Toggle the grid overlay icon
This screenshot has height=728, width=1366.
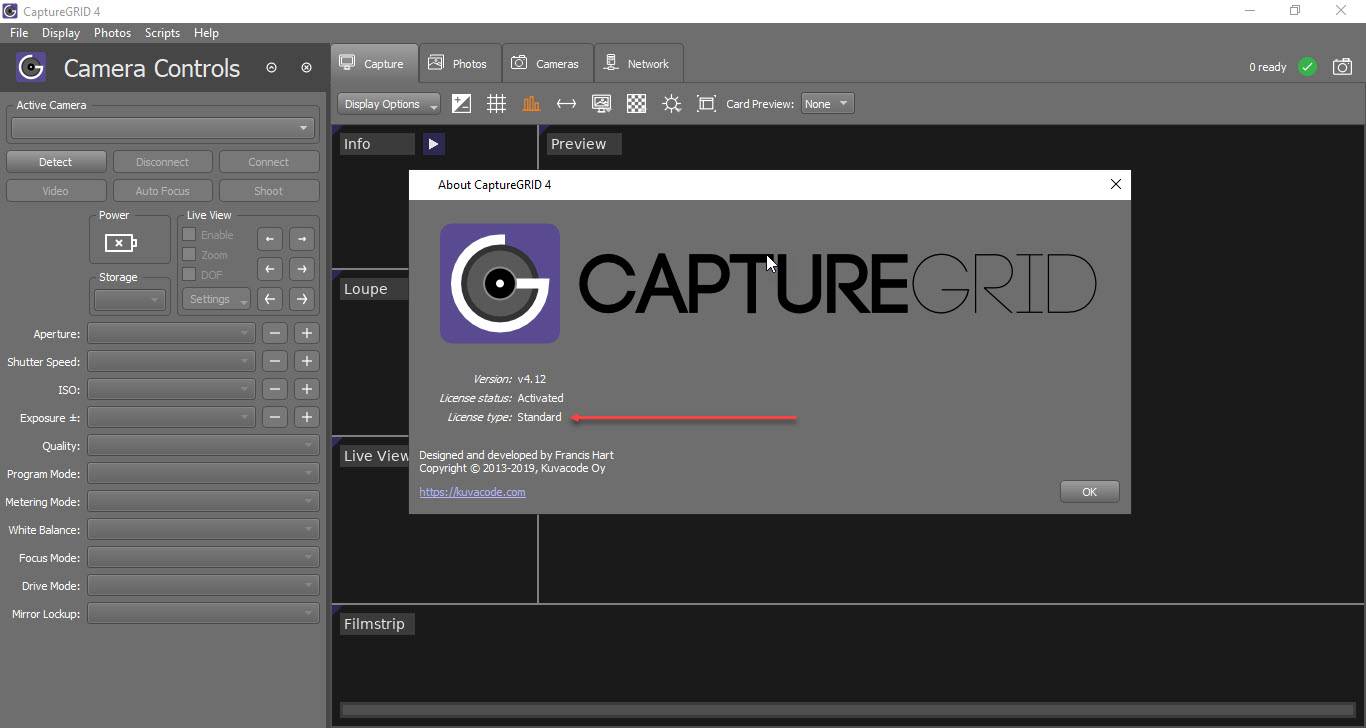pyautogui.click(x=496, y=104)
